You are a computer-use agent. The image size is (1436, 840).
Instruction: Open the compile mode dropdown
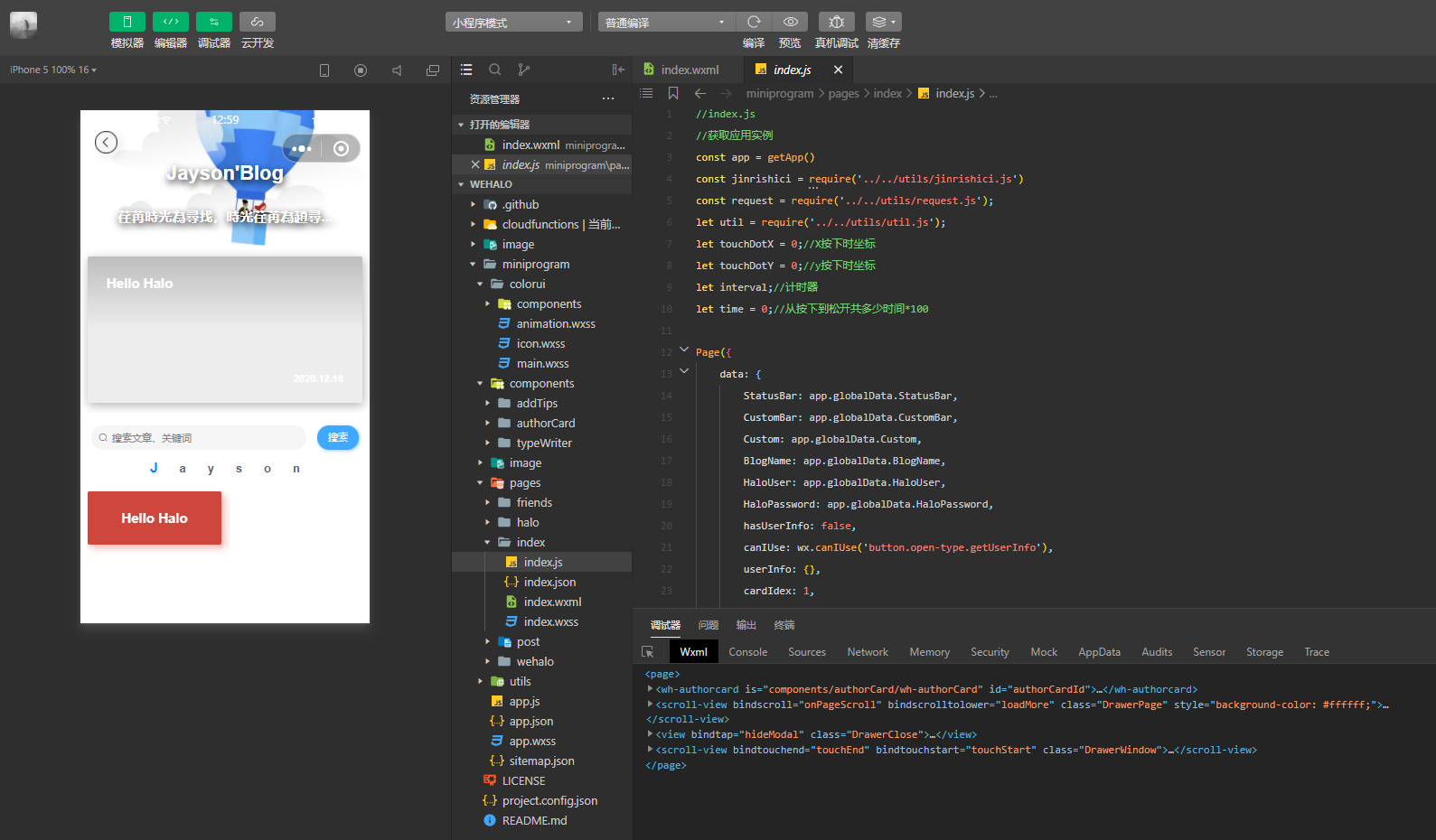(x=665, y=23)
